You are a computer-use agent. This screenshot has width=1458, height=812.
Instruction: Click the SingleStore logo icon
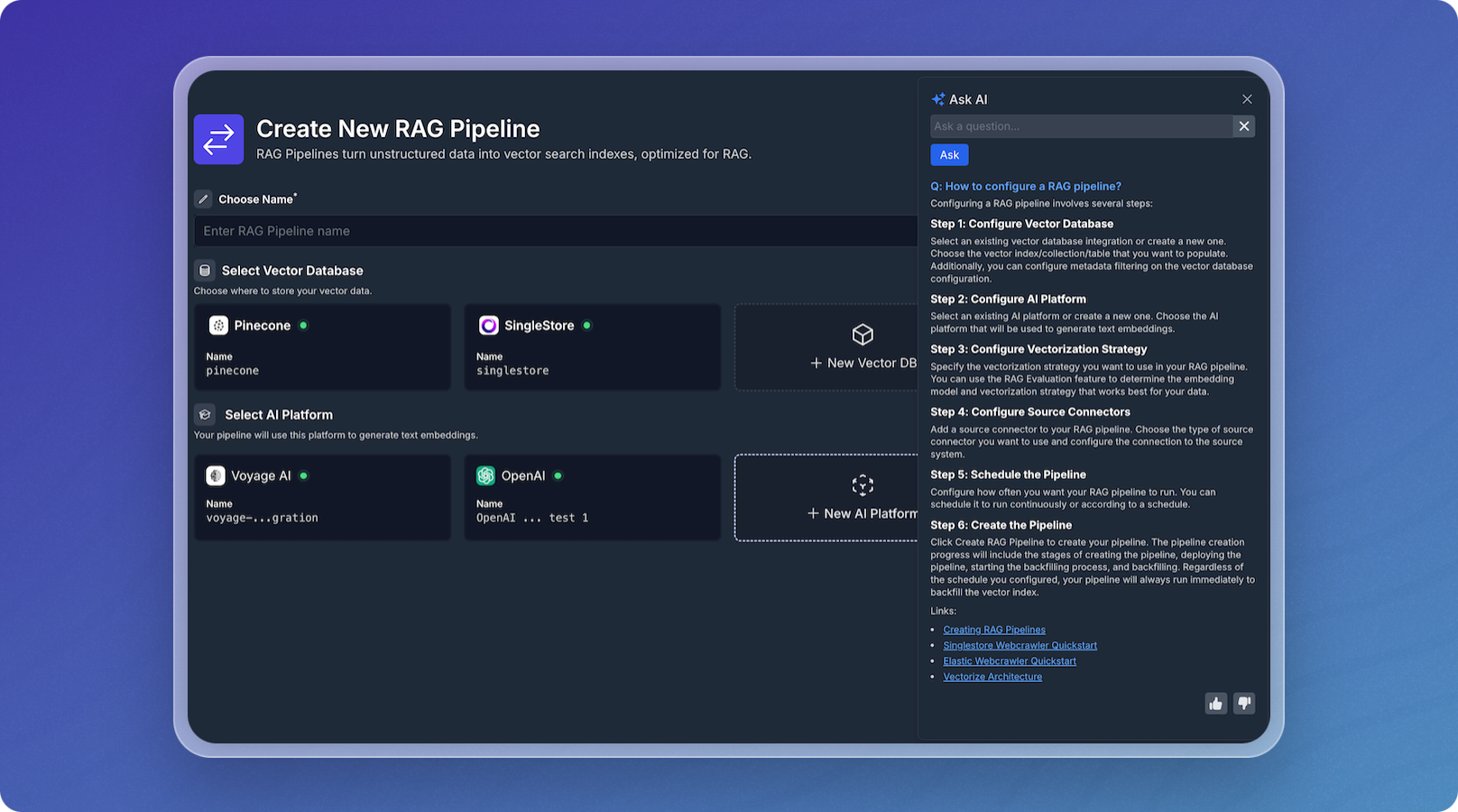click(x=489, y=326)
